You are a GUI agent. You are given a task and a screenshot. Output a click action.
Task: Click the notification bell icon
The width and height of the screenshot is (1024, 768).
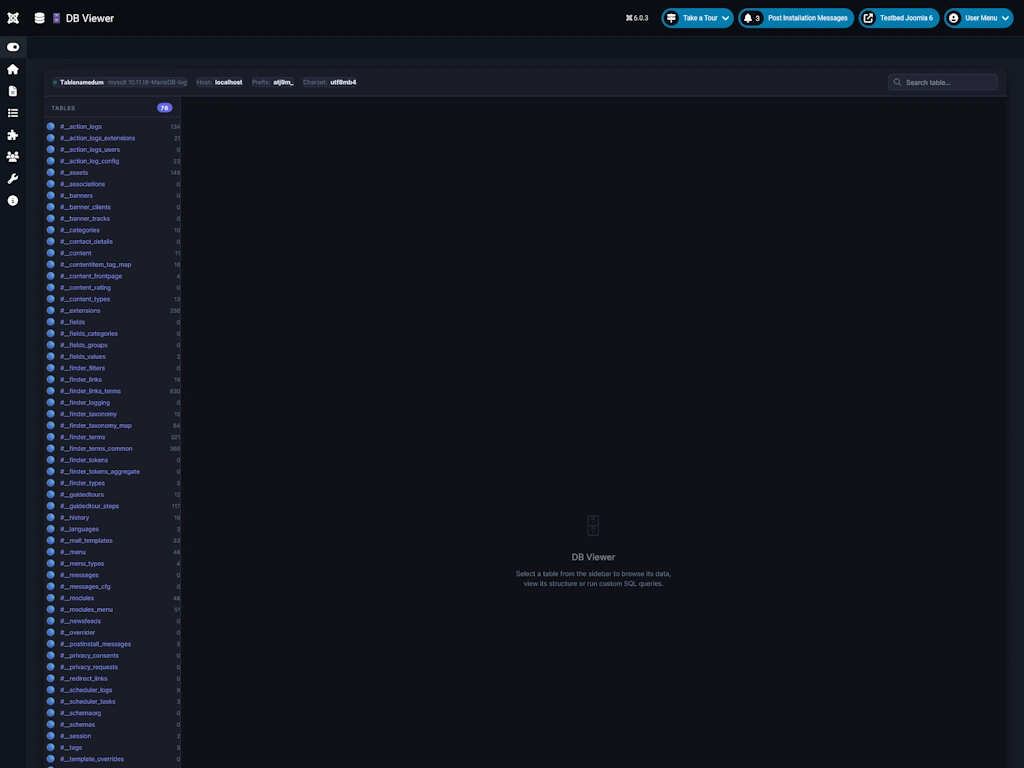coord(748,18)
